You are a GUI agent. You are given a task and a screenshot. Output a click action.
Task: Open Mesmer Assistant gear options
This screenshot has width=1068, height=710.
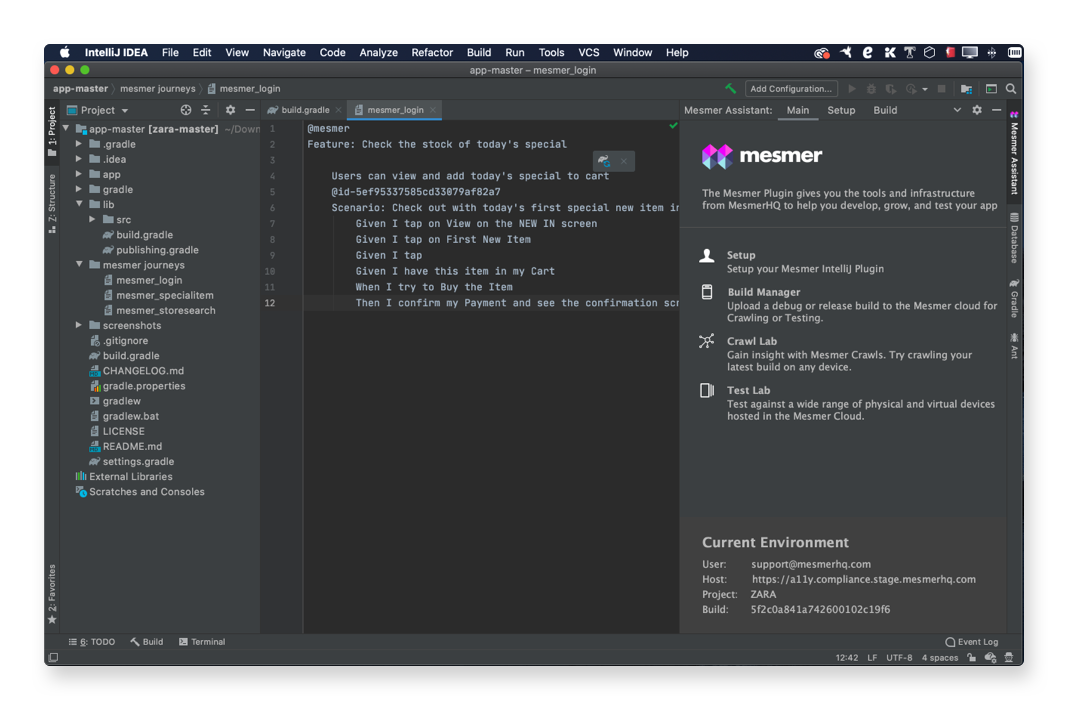[x=977, y=110]
